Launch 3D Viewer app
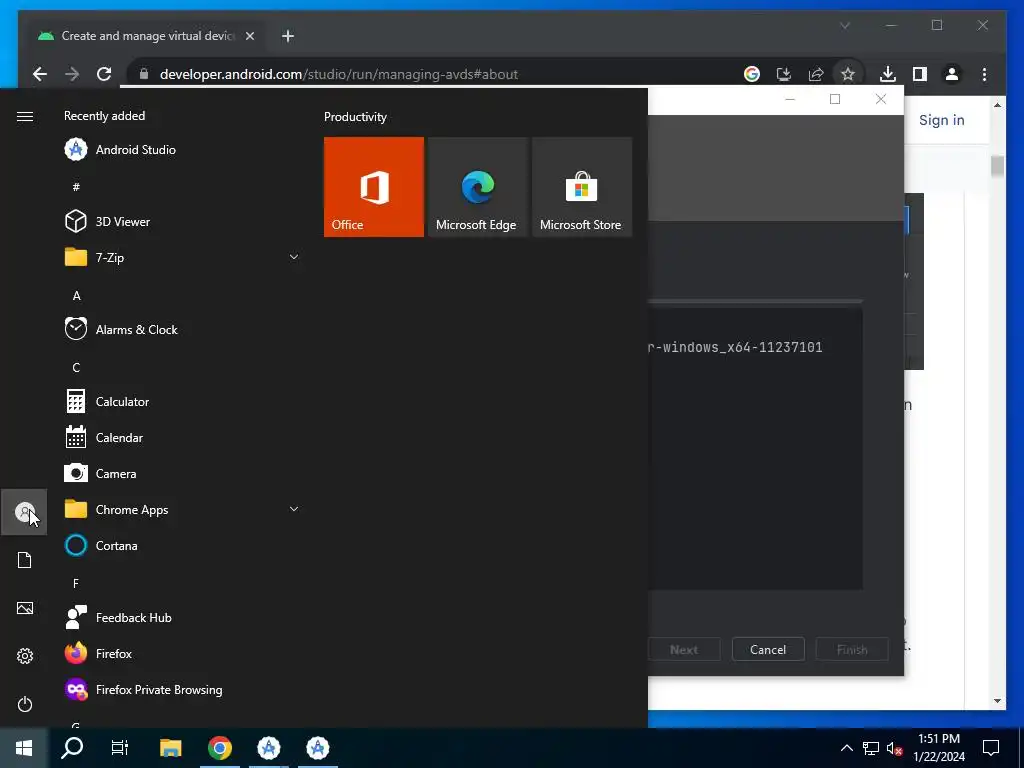The image size is (1024, 768). (x=182, y=221)
